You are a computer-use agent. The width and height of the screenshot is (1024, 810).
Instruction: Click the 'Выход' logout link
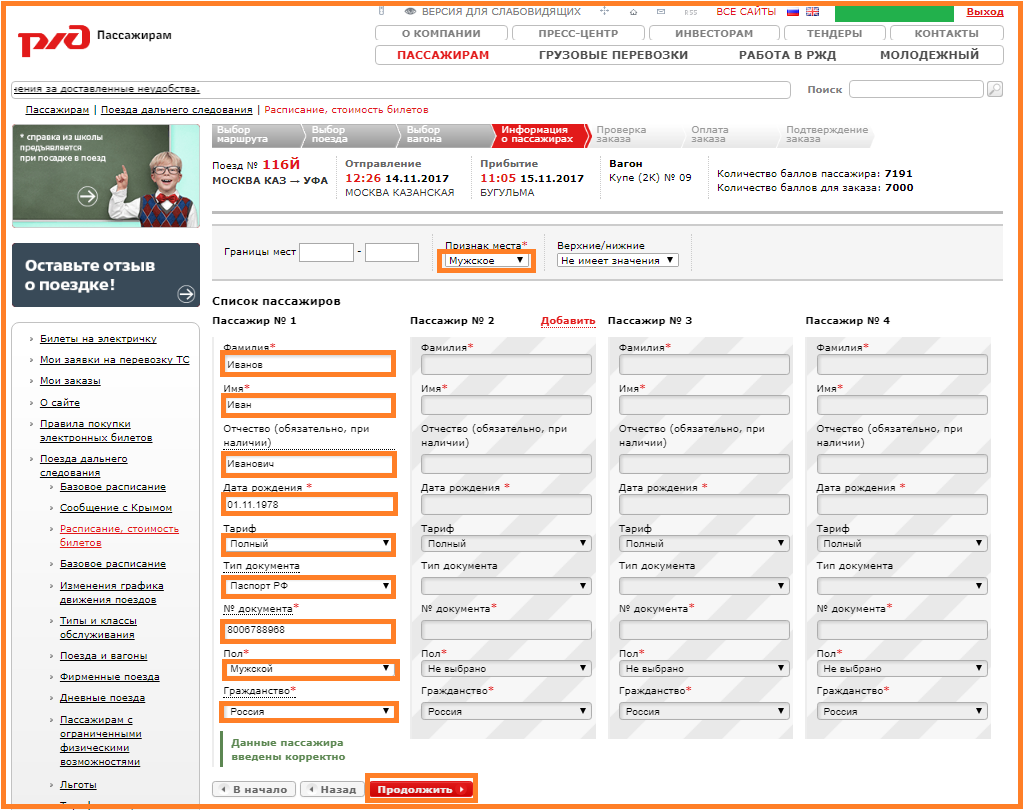click(x=985, y=12)
